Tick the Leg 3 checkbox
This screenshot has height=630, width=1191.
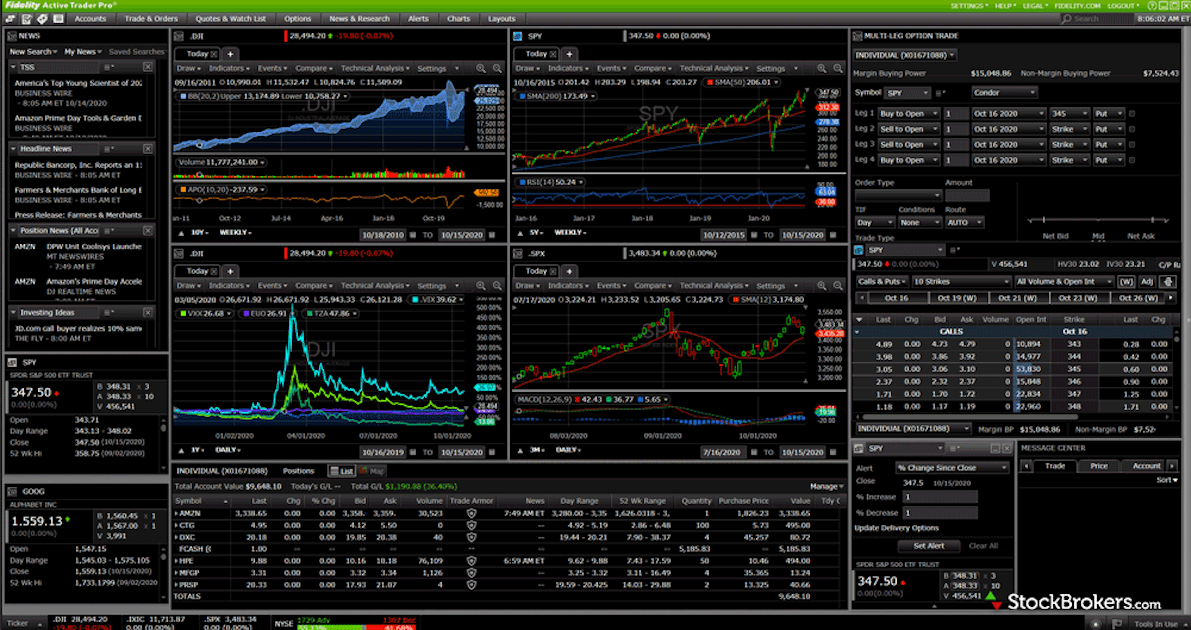(1132, 144)
